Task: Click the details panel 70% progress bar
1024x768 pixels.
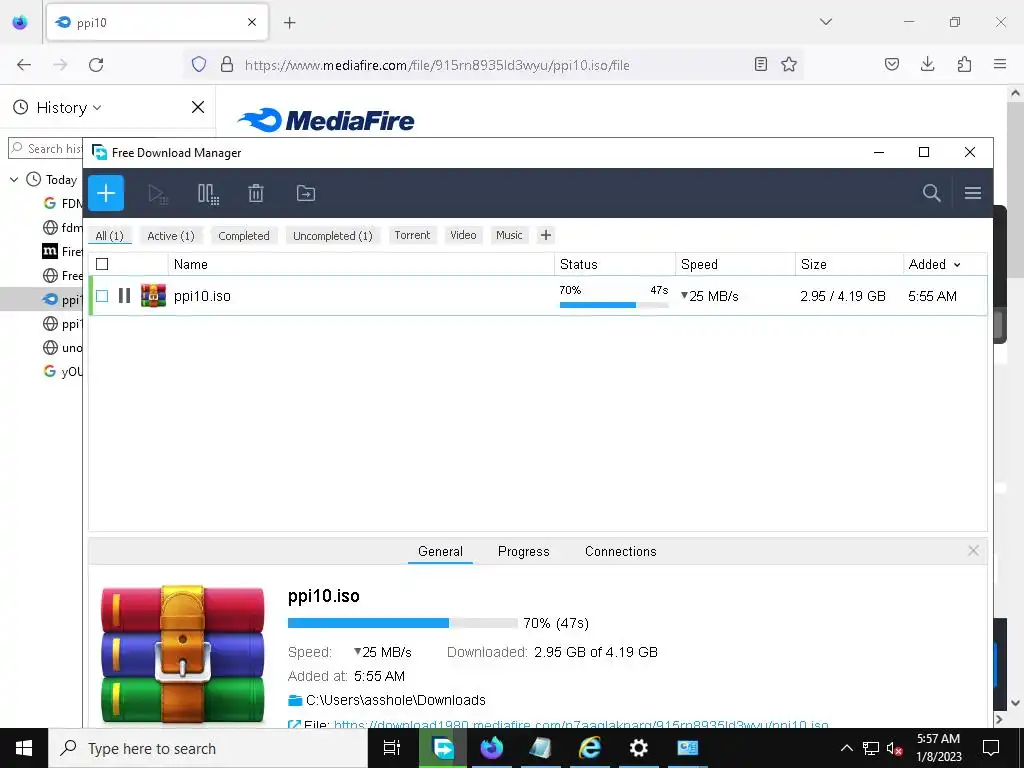Action: coord(402,623)
